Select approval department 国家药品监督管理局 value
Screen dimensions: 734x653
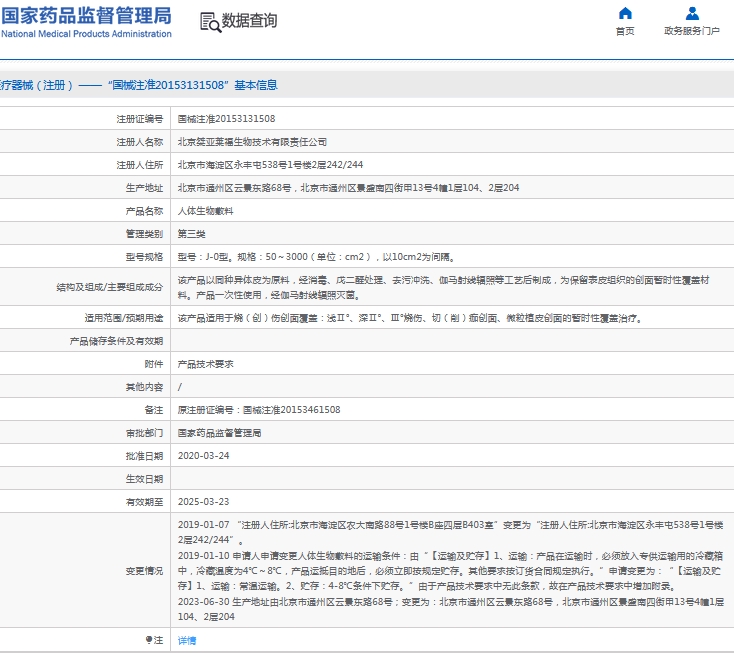tap(220, 433)
